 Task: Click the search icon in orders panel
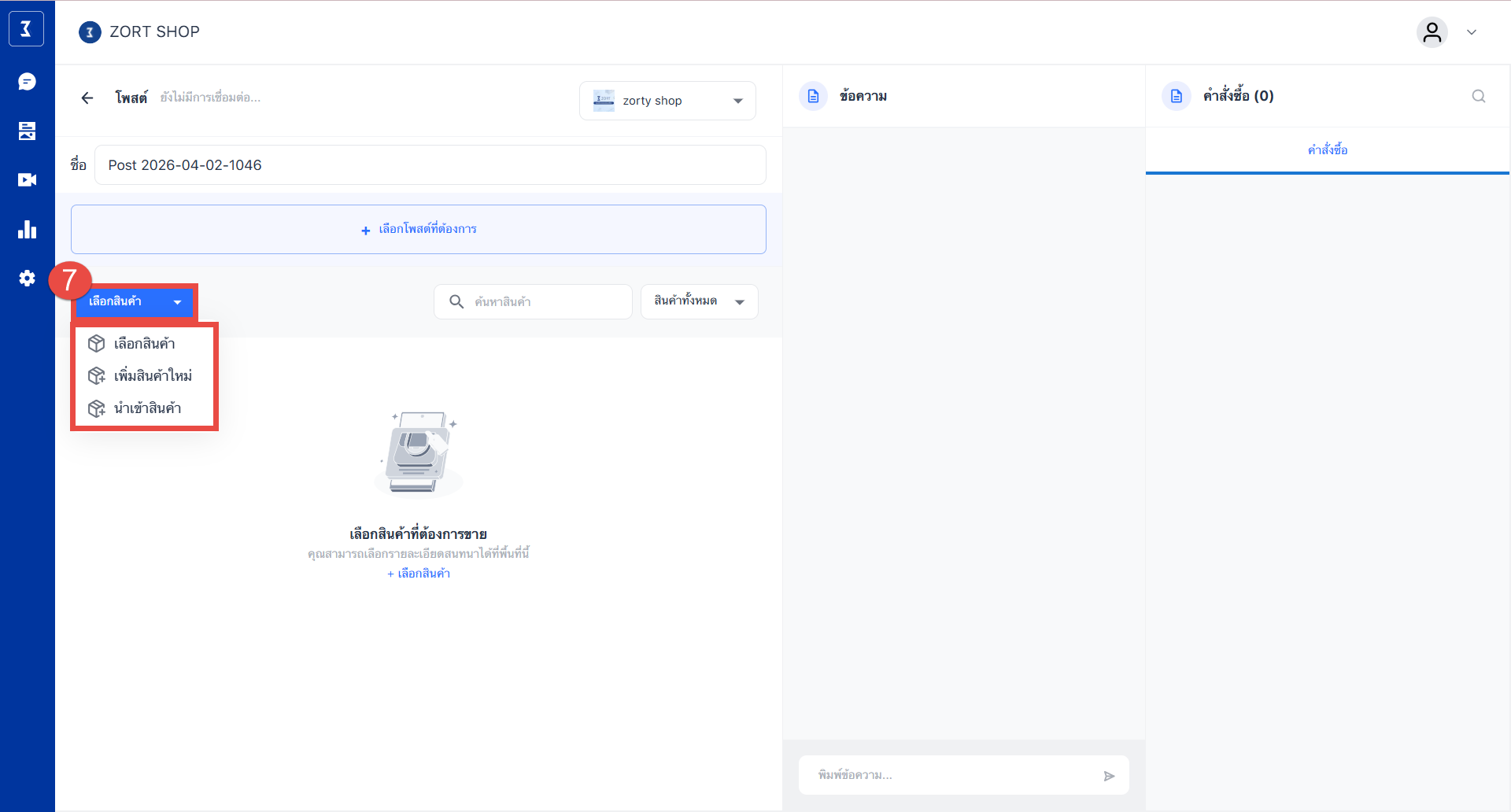[x=1479, y=96]
